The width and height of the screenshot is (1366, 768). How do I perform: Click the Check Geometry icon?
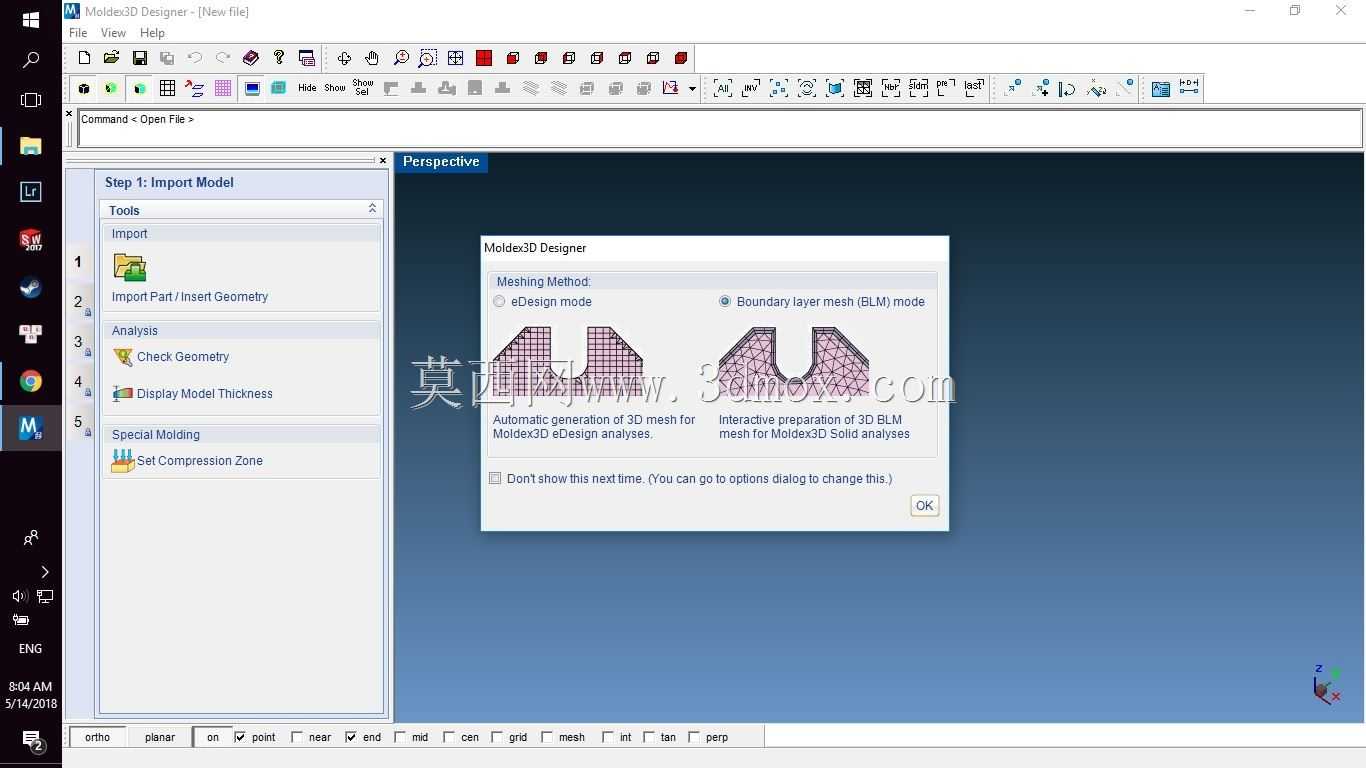click(123, 357)
